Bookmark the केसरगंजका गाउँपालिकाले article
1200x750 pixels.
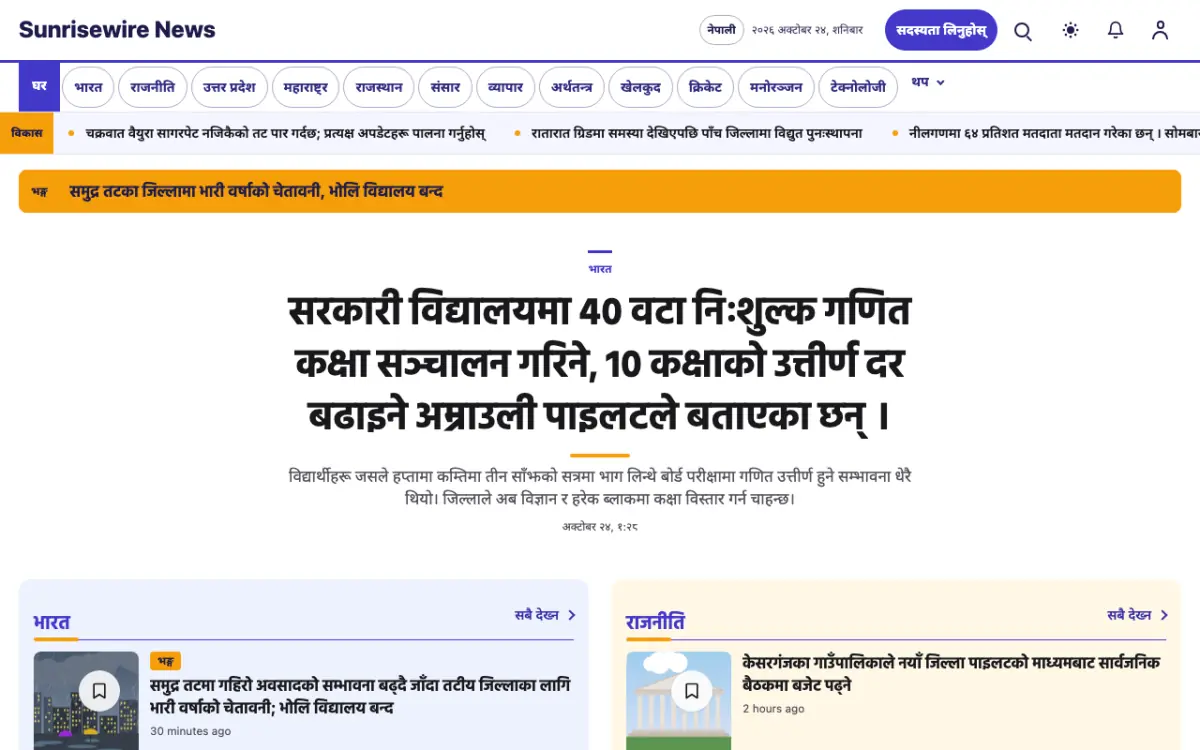(x=691, y=691)
